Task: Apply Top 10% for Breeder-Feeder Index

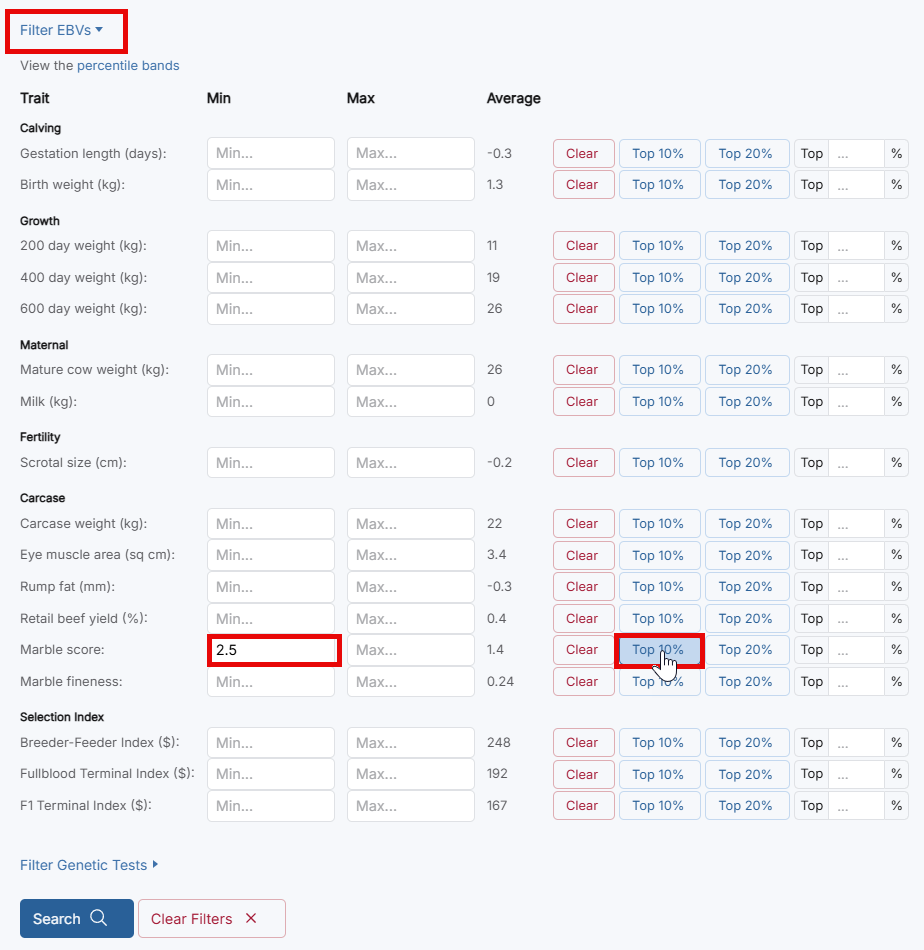Action: pyautogui.click(x=659, y=742)
